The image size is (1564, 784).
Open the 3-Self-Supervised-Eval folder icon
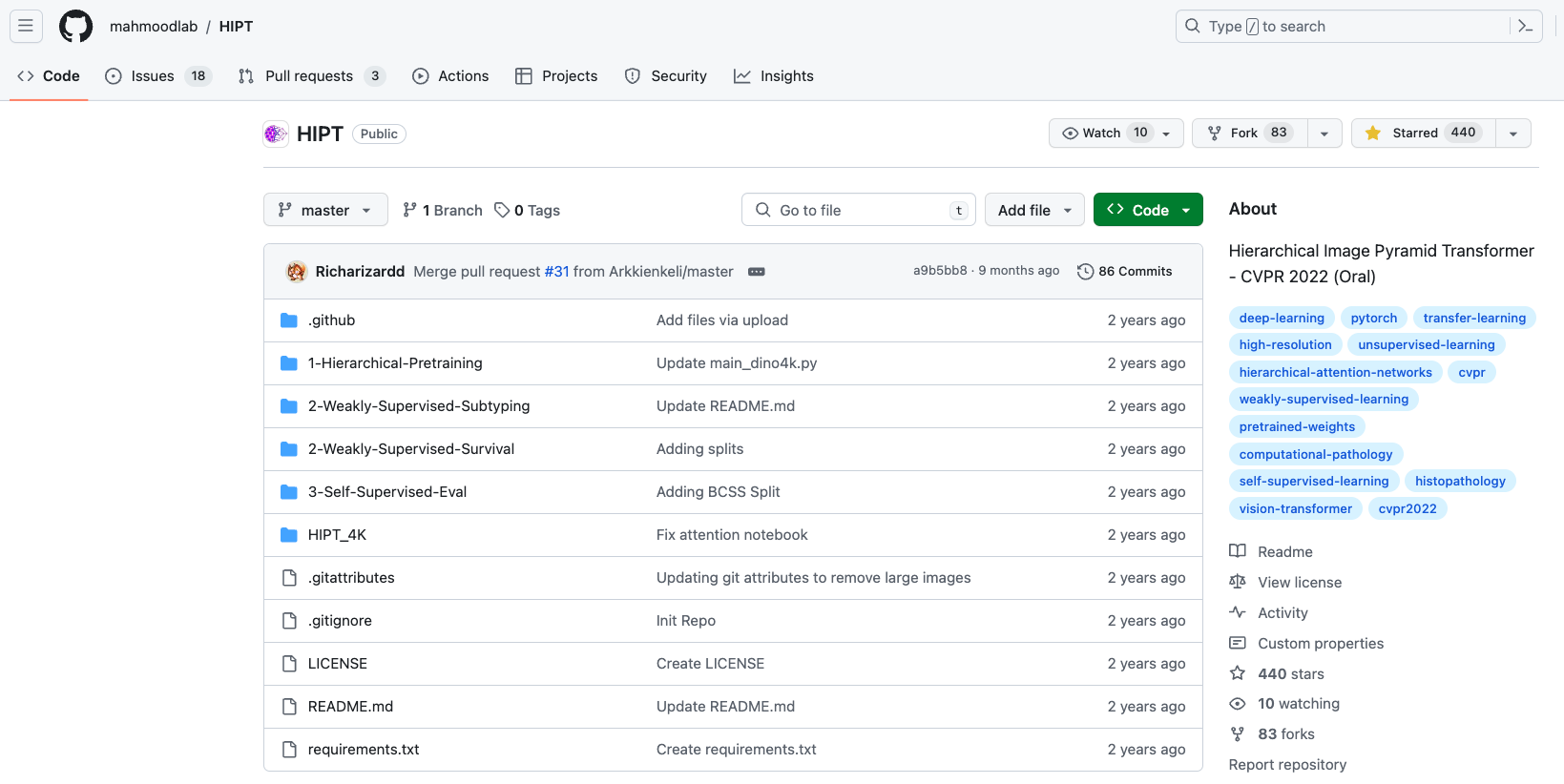(289, 492)
